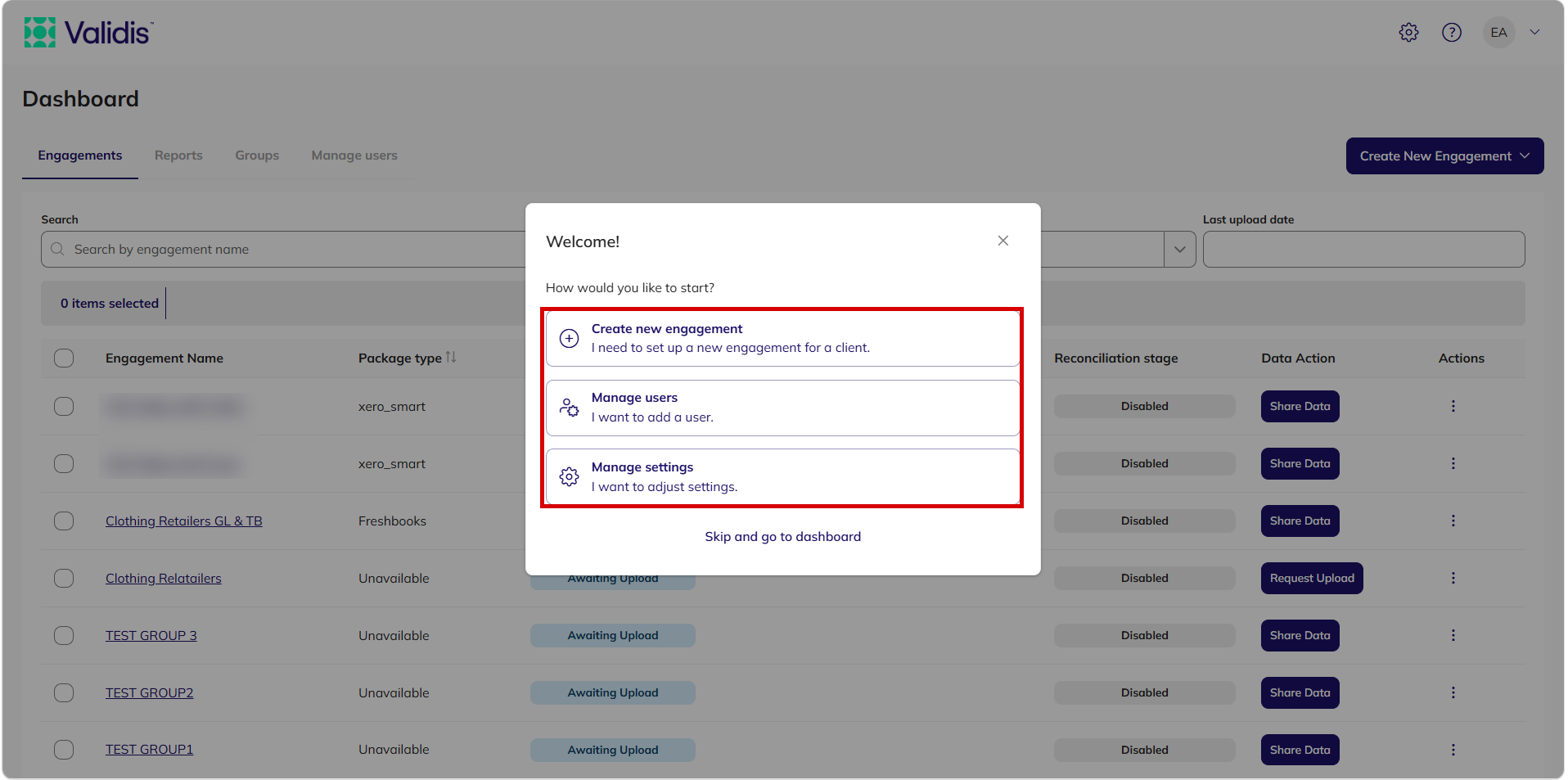Click the Manage users people icon

pos(569,407)
